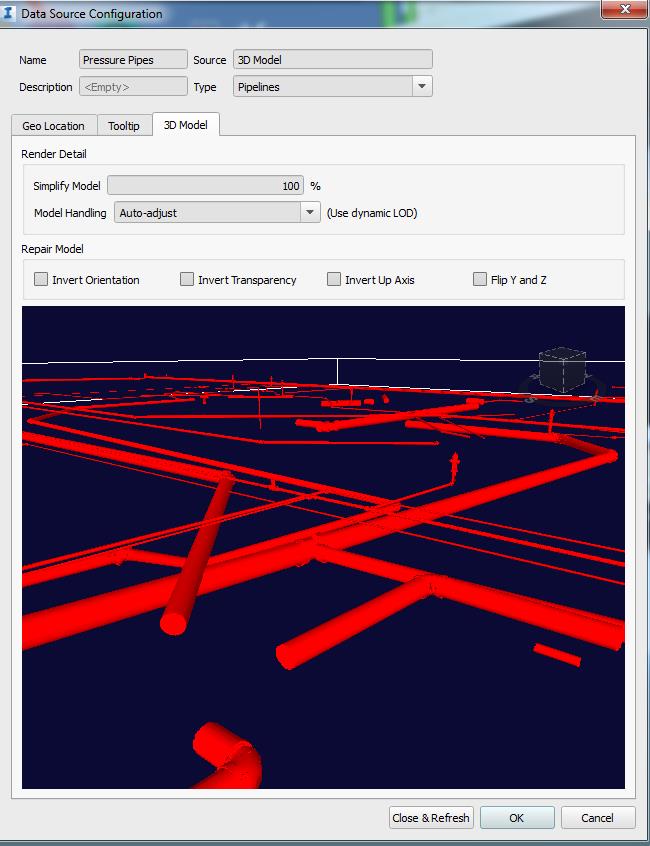
Task: Enable Invert Orientation checkbox
Action: point(40,279)
